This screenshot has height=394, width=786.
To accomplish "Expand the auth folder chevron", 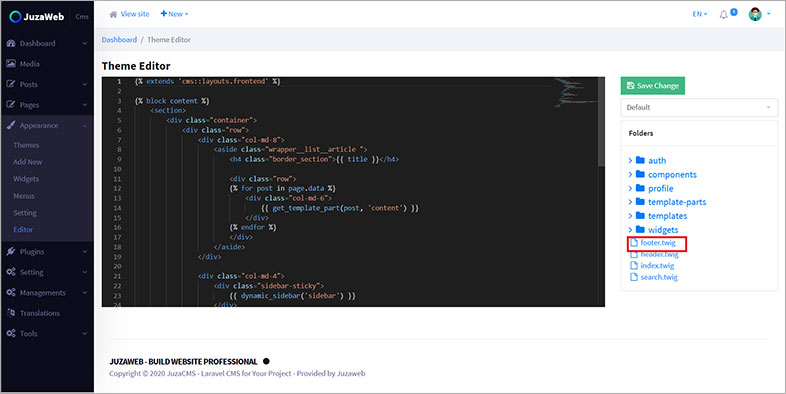I will tap(630, 160).
